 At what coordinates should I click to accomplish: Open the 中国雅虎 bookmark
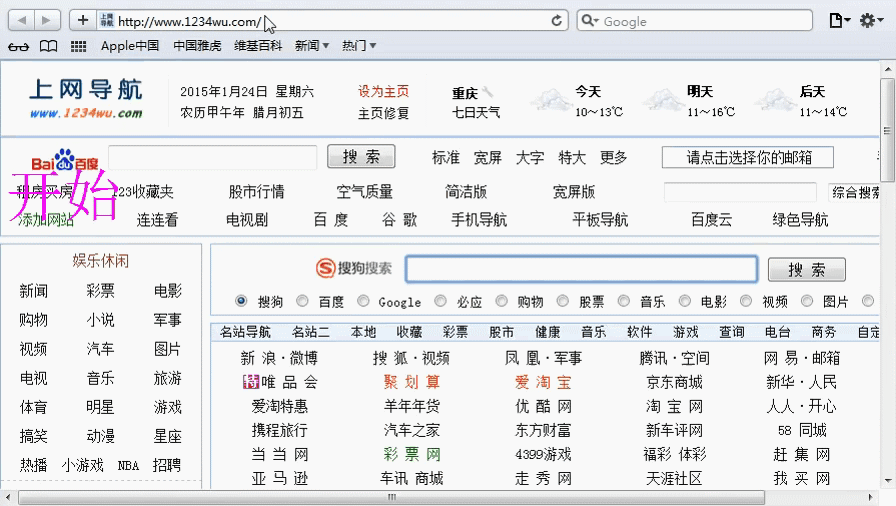197,46
